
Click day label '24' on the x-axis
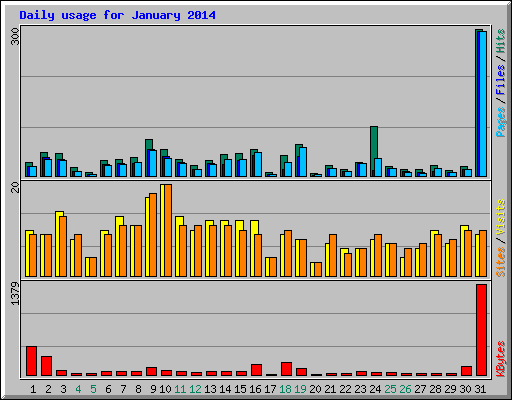click(x=375, y=389)
